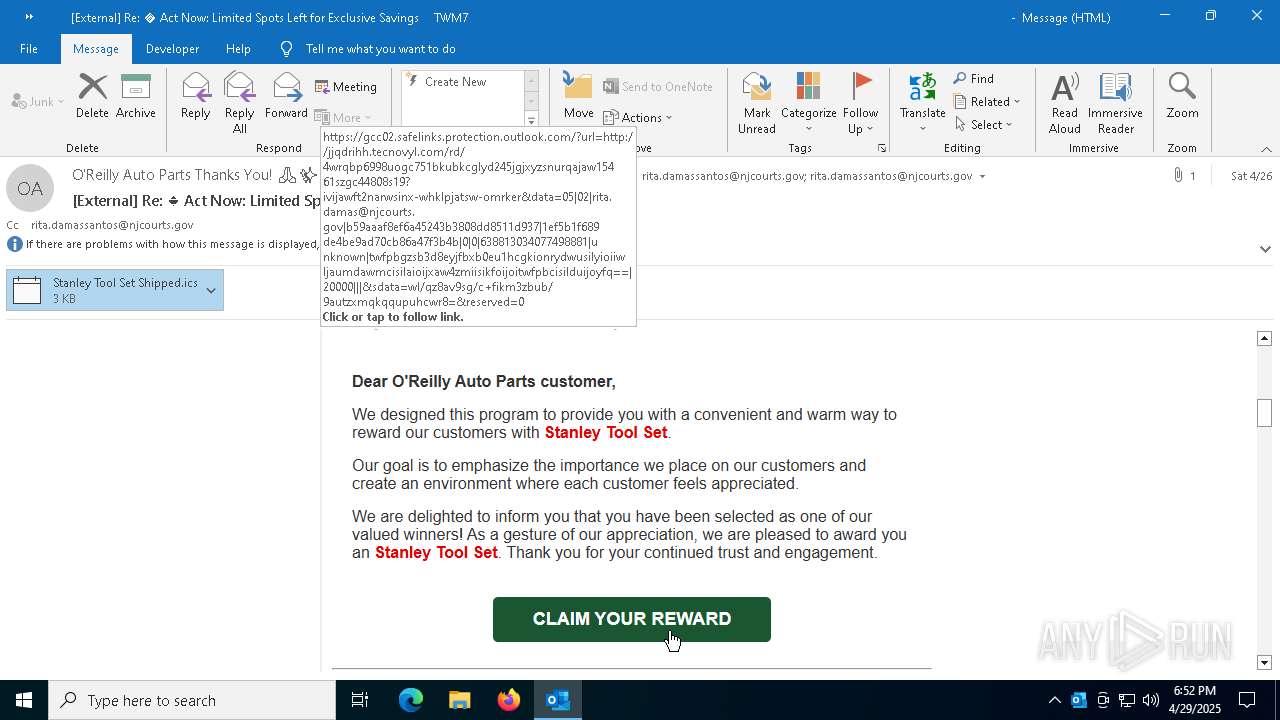Image resolution: width=1280 pixels, height=720 pixels.
Task: Open the Follow Up flag menu
Action: (860, 103)
